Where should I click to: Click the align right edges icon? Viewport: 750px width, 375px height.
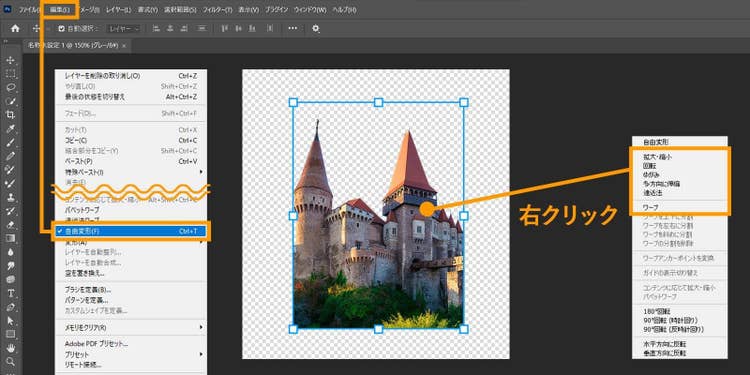coord(184,28)
